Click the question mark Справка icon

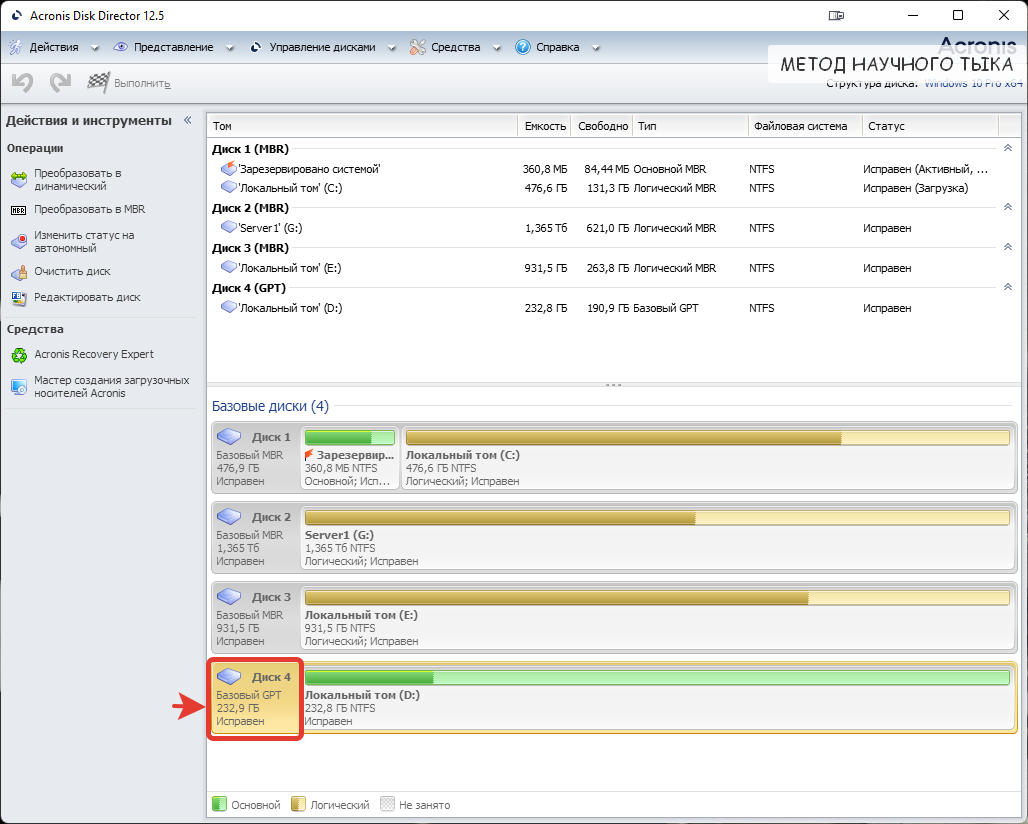tap(523, 47)
